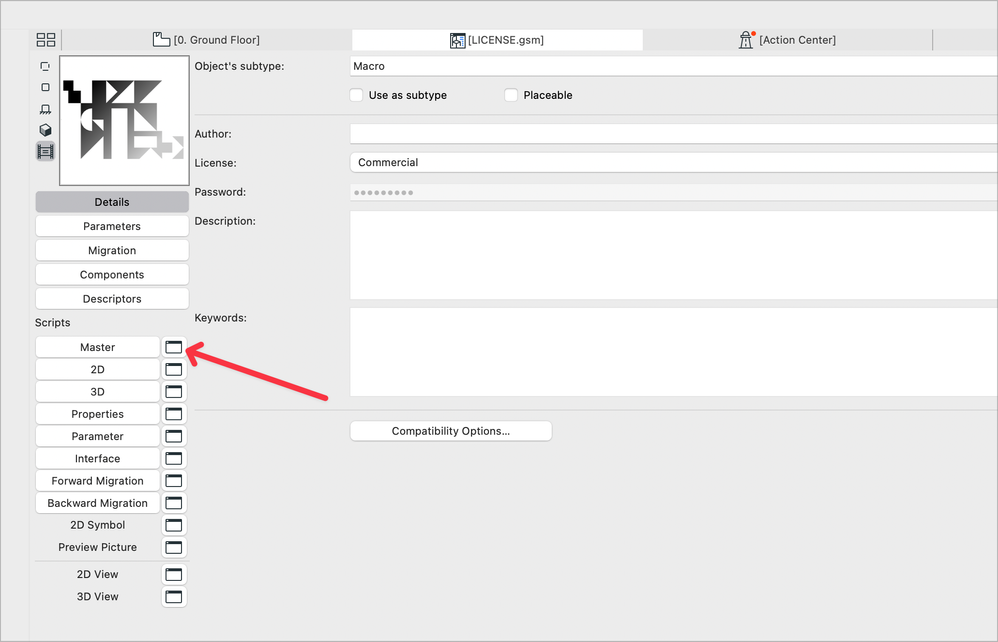This screenshot has height=642, width=998.
Task: Open the License dropdown showing Commercial
Action: click(673, 163)
